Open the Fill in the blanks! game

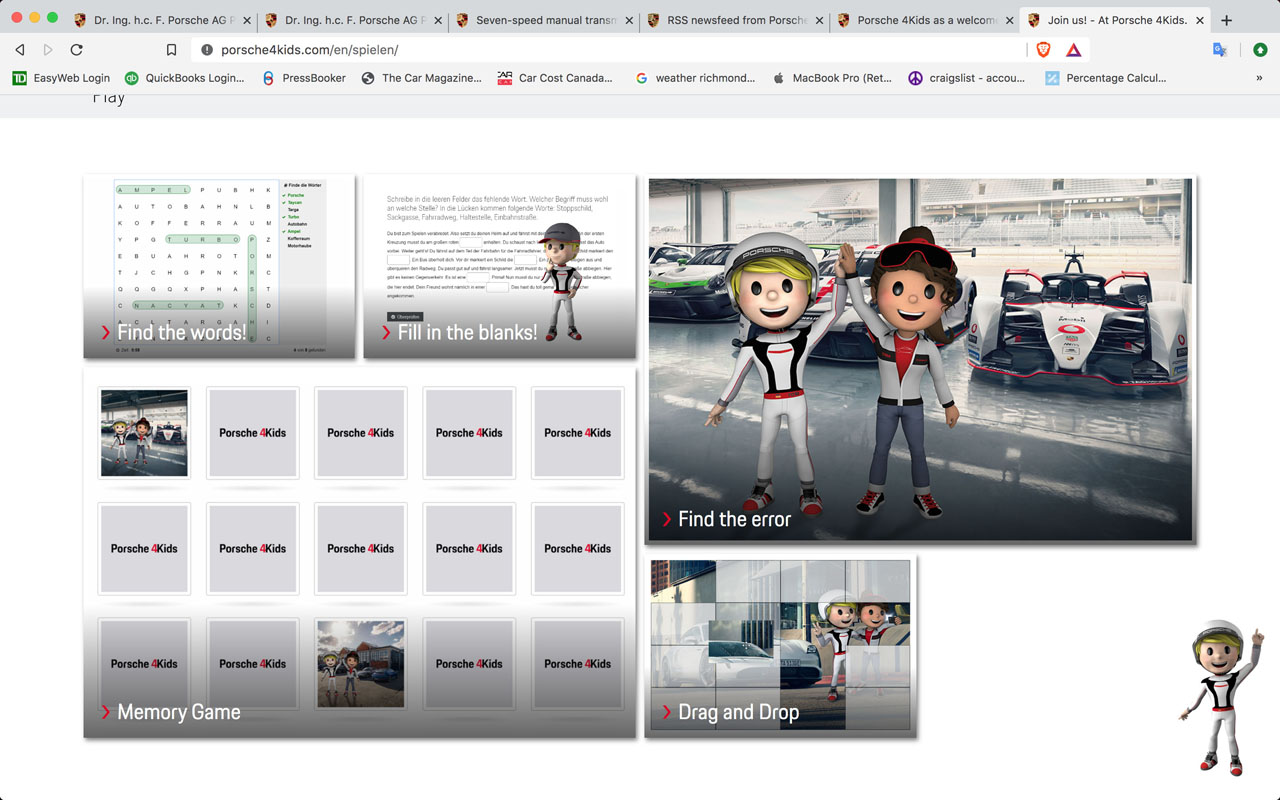(499, 266)
